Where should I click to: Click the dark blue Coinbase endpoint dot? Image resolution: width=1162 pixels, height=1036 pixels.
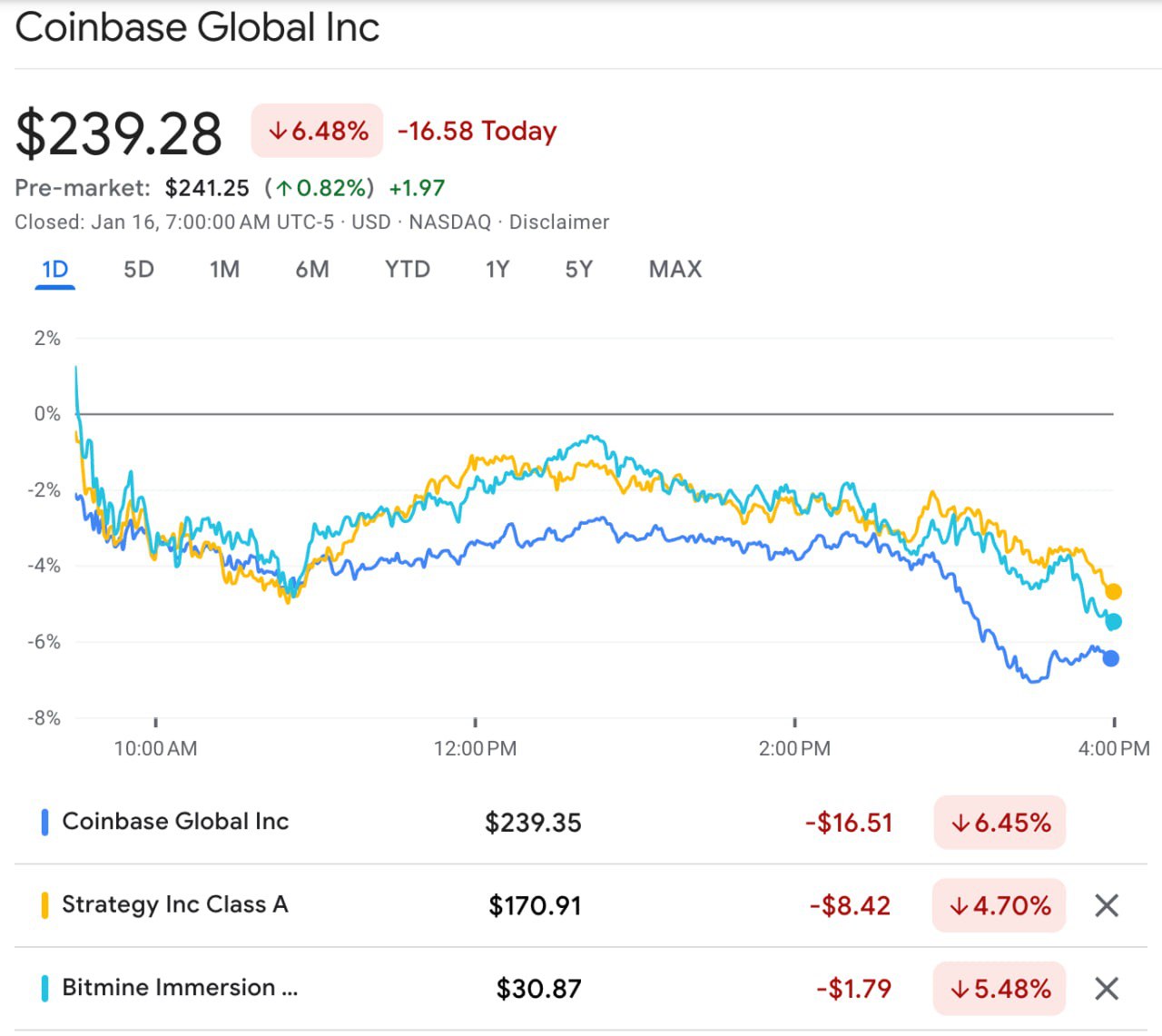[x=1111, y=658]
